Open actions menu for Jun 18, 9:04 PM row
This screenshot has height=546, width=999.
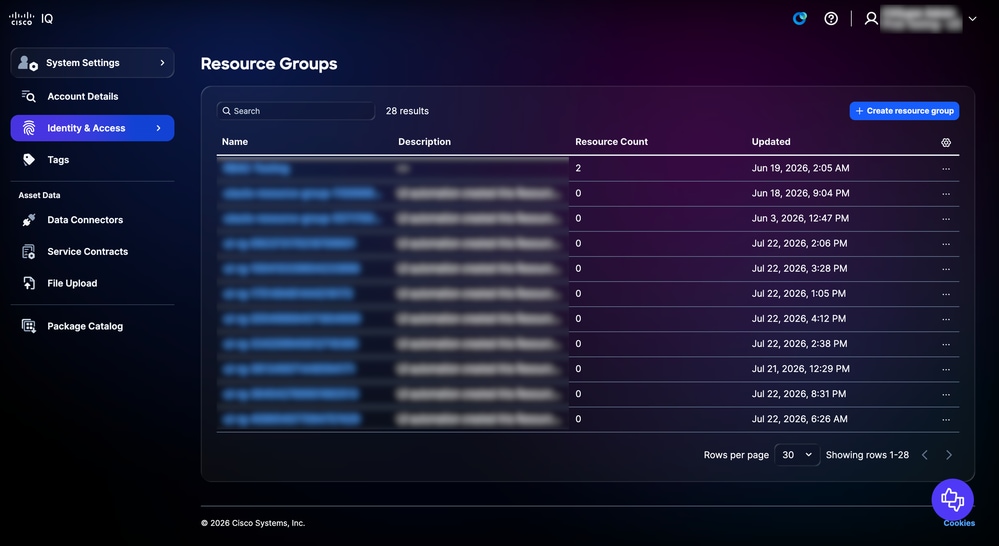pyautogui.click(x=946, y=194)
